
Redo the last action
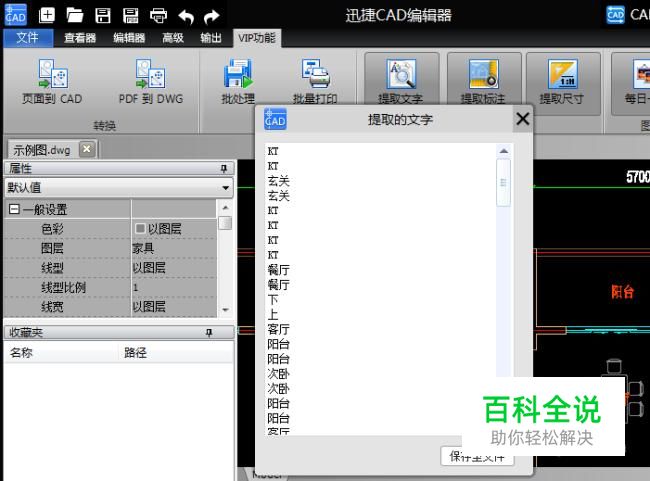(x=212, y=17)
